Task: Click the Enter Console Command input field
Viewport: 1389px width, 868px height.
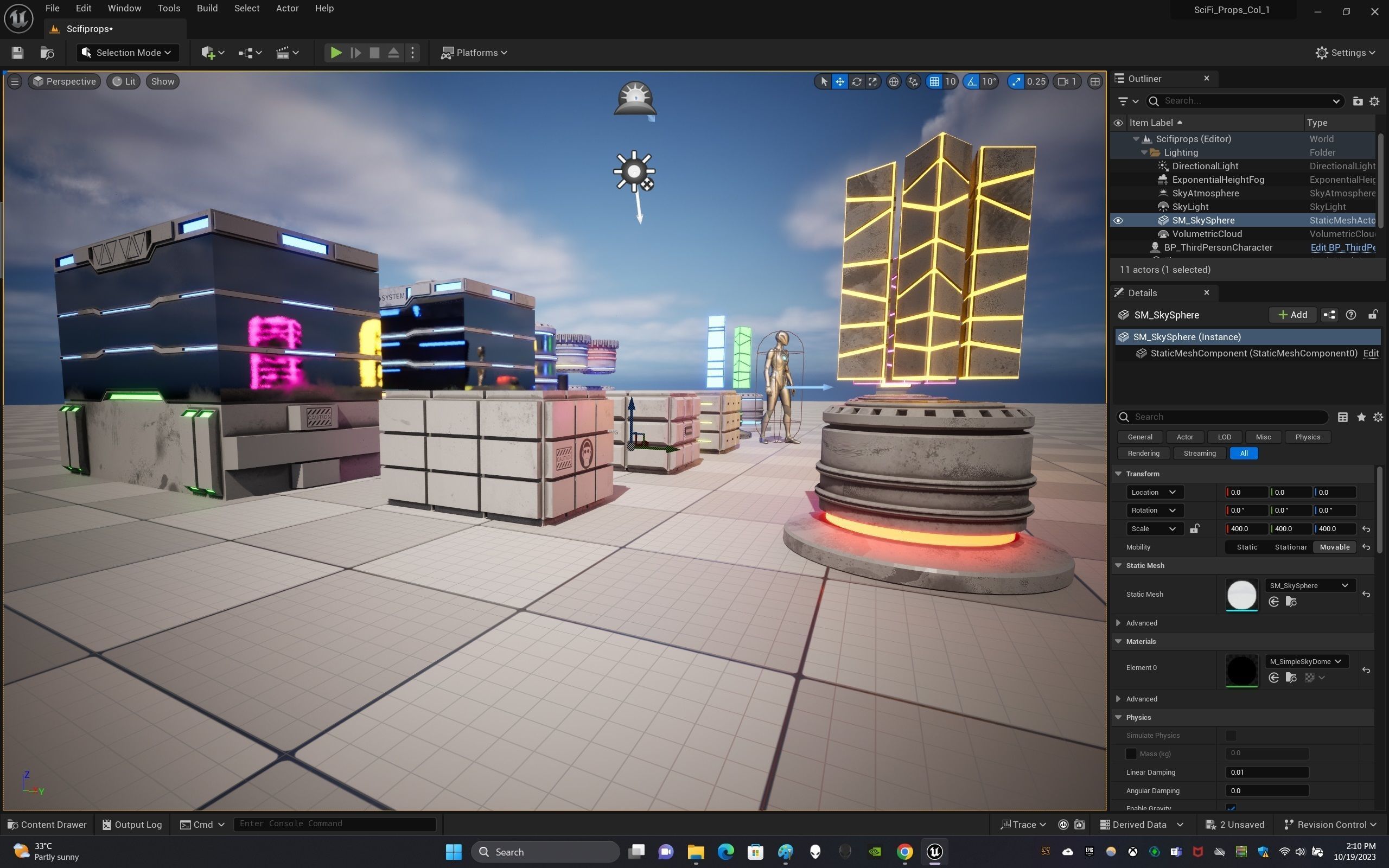Action: 334,824
